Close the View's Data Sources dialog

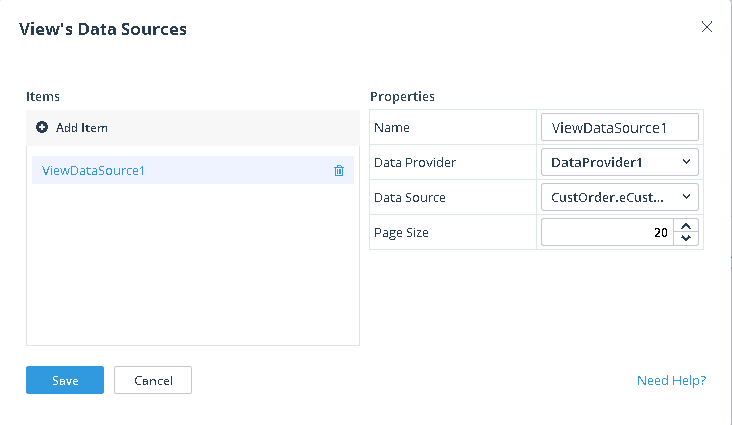point(707,27)
